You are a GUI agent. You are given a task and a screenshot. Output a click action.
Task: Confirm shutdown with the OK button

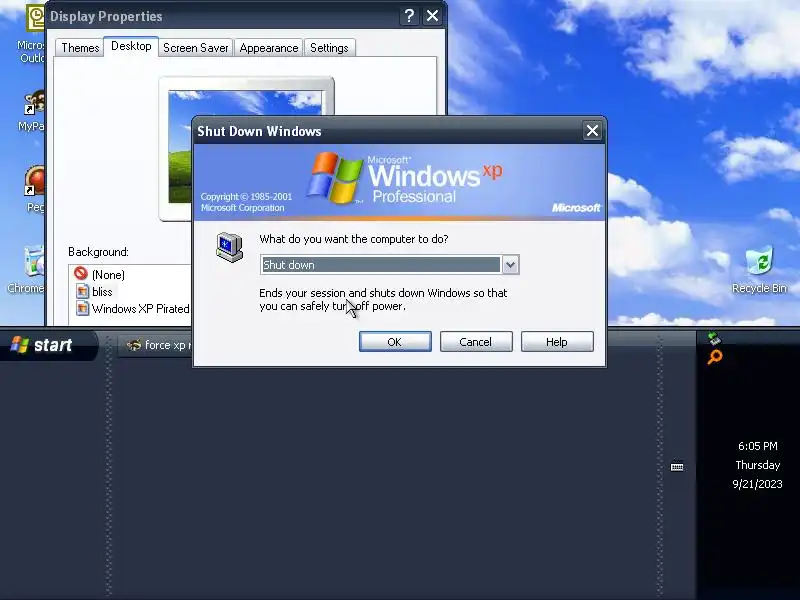[395, 342]
